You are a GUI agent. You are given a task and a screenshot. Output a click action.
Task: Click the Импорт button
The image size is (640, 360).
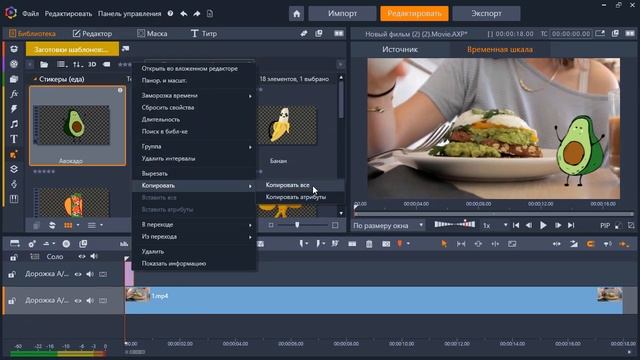click(x=342, y=13)
